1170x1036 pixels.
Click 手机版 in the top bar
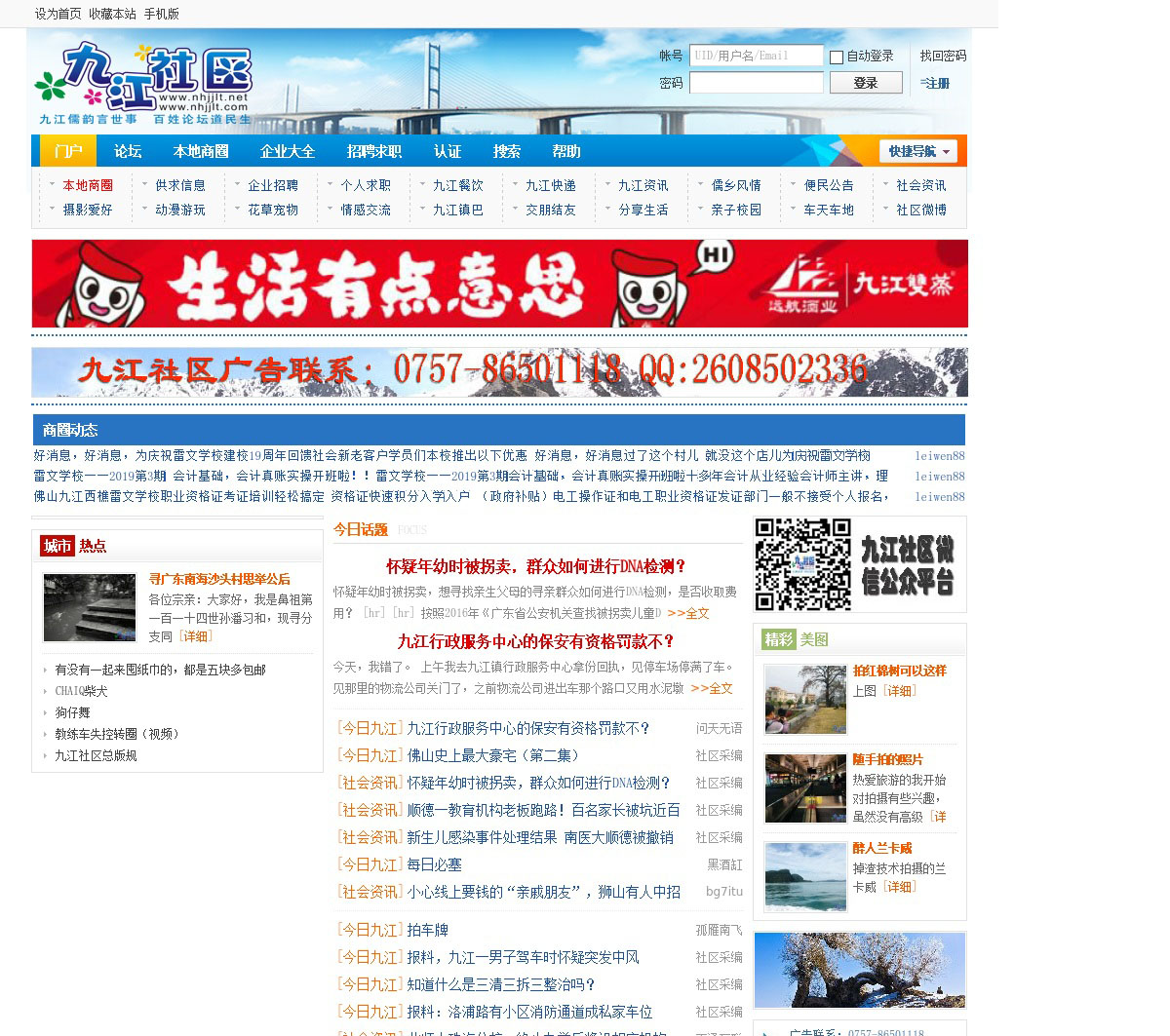[162, 14]
